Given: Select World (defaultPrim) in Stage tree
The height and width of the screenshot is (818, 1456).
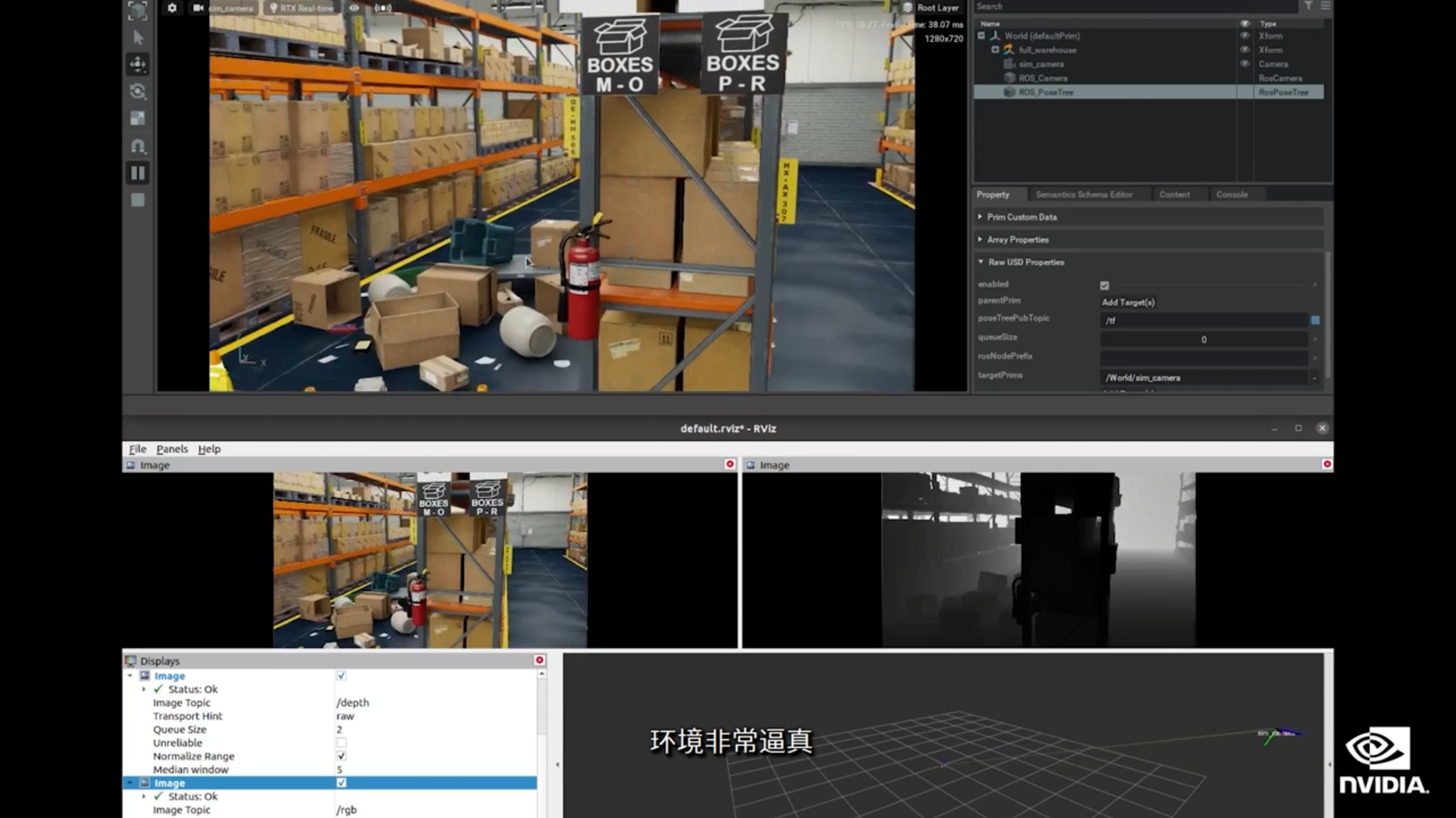Looking at the screenshot, I should tap(1041, 36).
